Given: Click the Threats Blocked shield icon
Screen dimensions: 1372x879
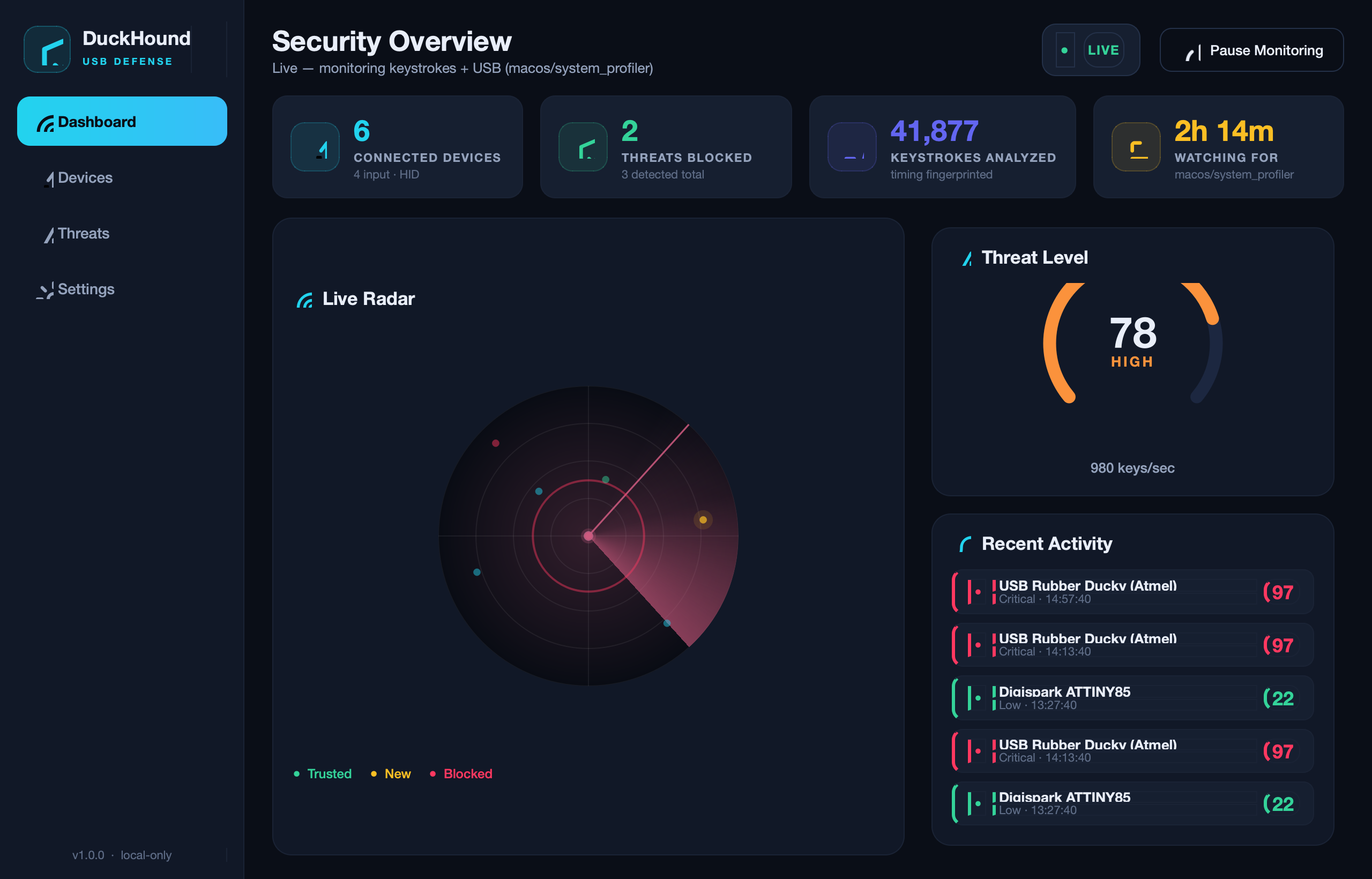Looking at the screenshot, I should click(583, 147).
